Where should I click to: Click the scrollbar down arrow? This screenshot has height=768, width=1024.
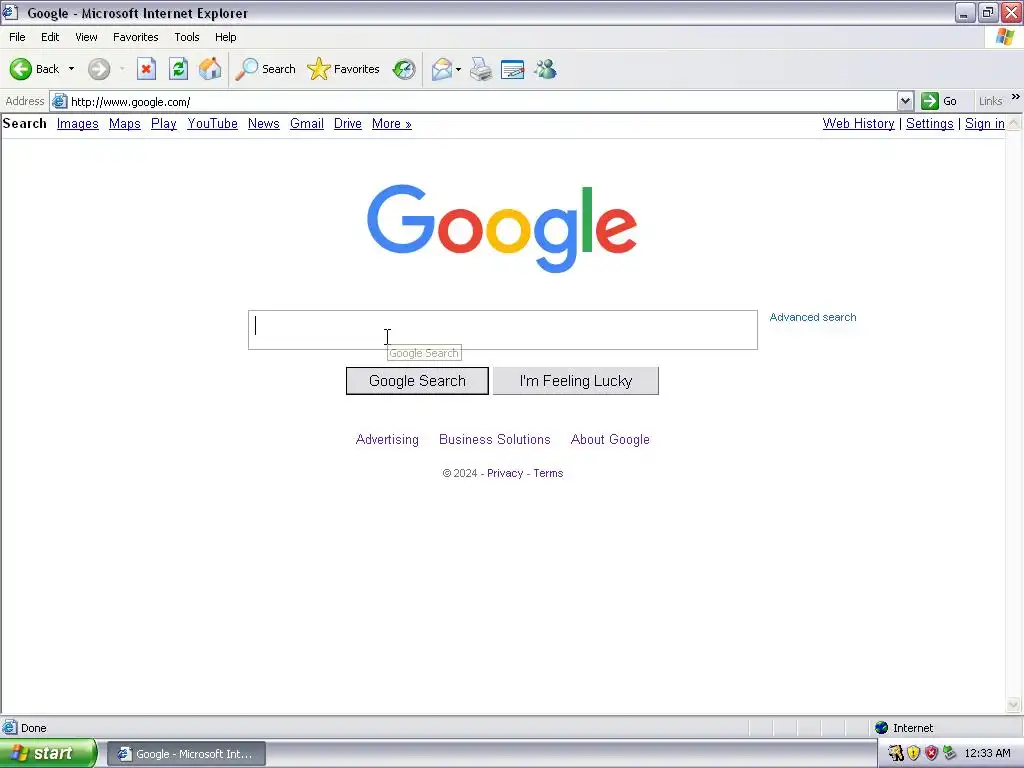(x=1014, y=704)
